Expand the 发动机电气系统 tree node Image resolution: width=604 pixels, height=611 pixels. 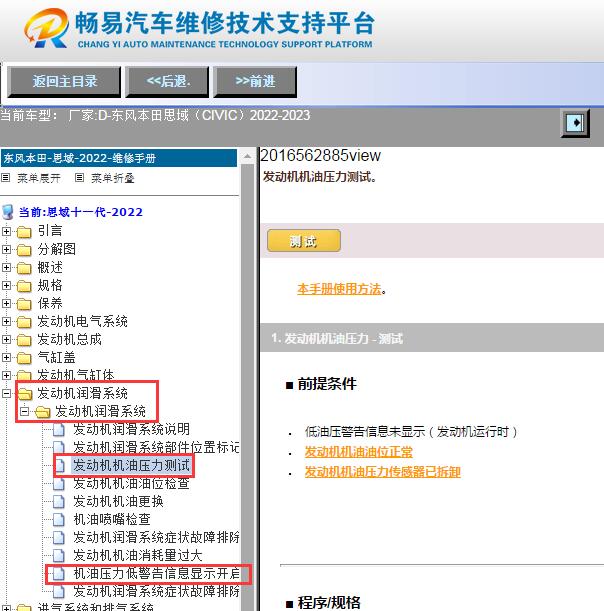(x=6, y=321)
